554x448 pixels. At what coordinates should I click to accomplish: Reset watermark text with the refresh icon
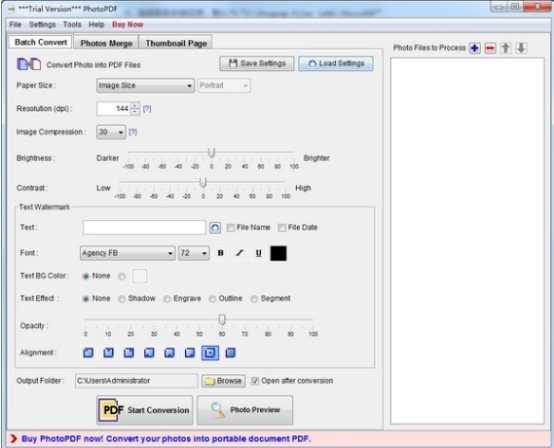click(x=215, y=228)
